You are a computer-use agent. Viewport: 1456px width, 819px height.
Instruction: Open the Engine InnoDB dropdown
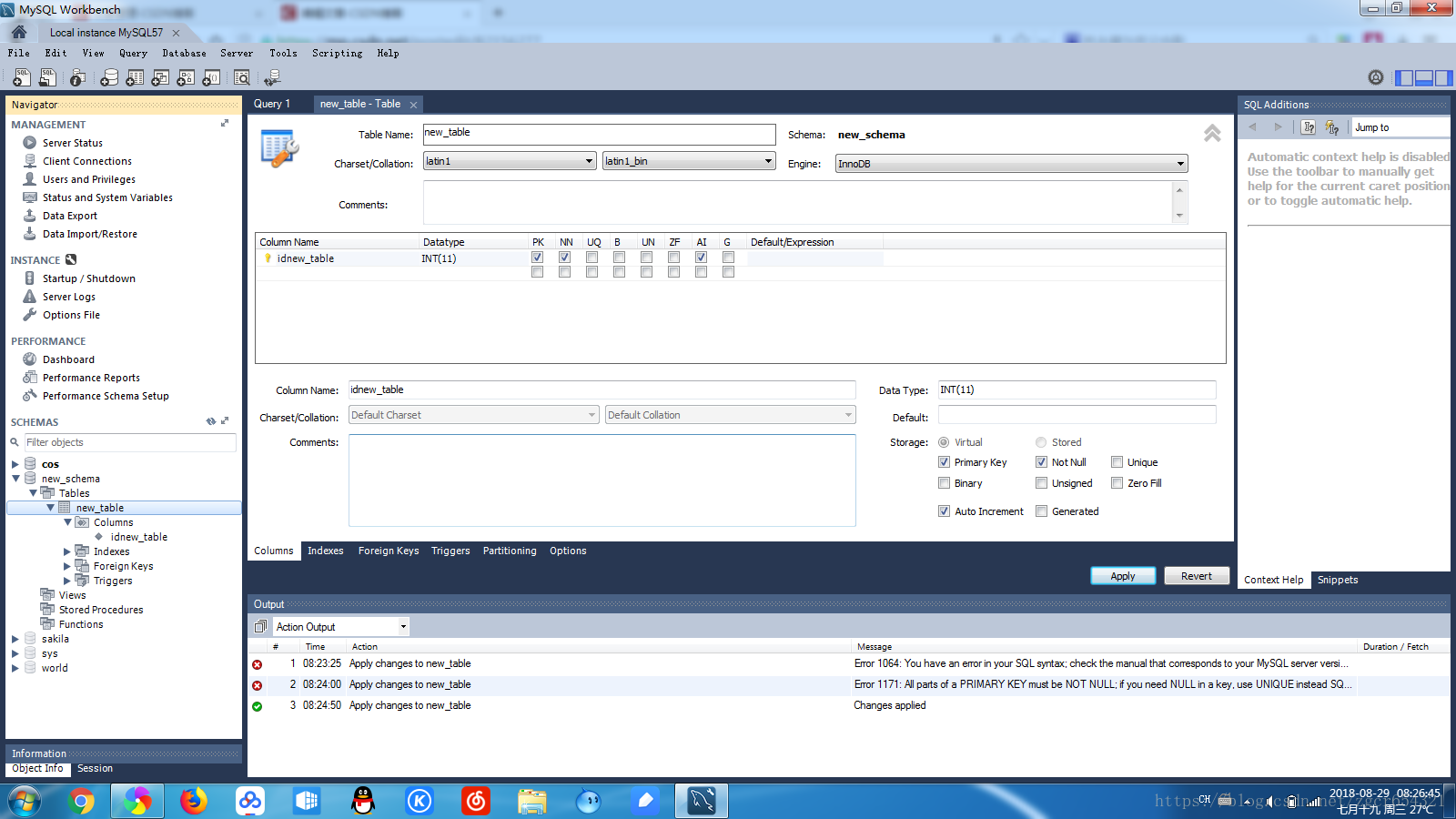click(x=1011, y=164)
